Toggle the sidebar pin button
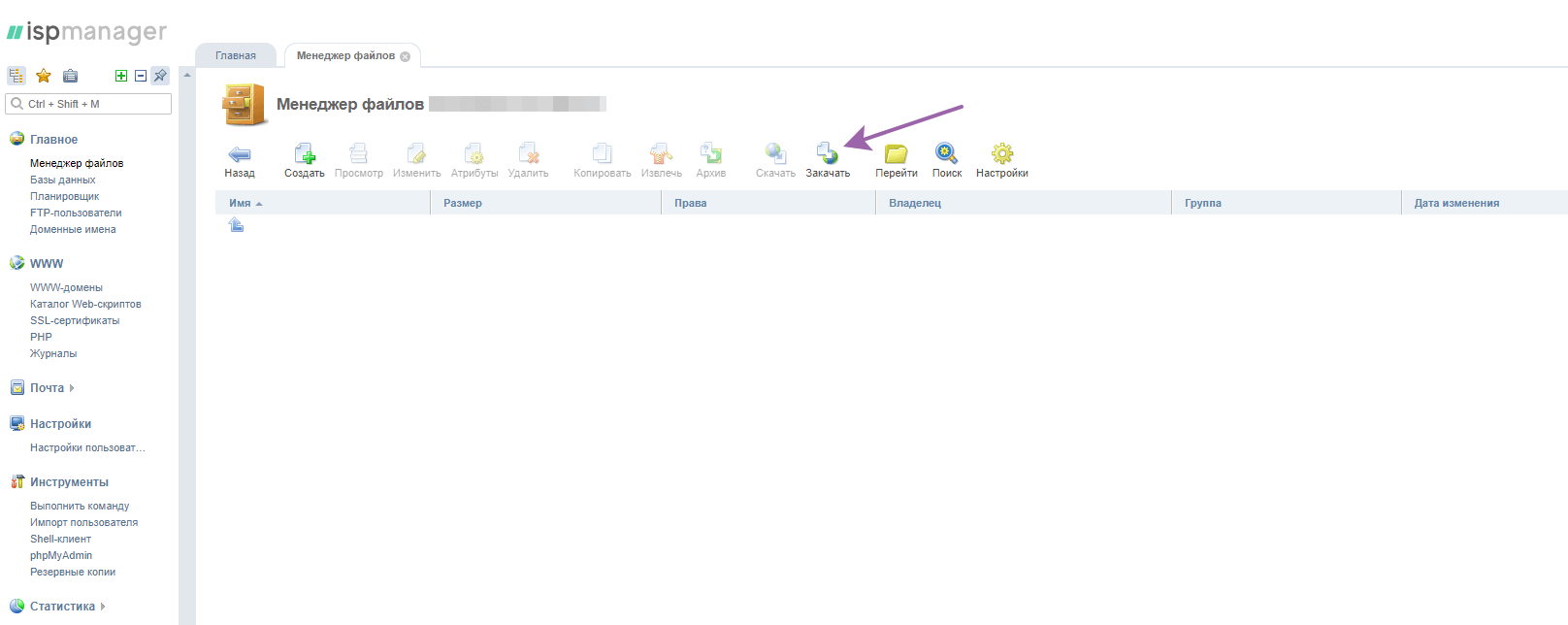Image resolution: width=1568 pixels, height=625 pixels. (x=160, y=76)
